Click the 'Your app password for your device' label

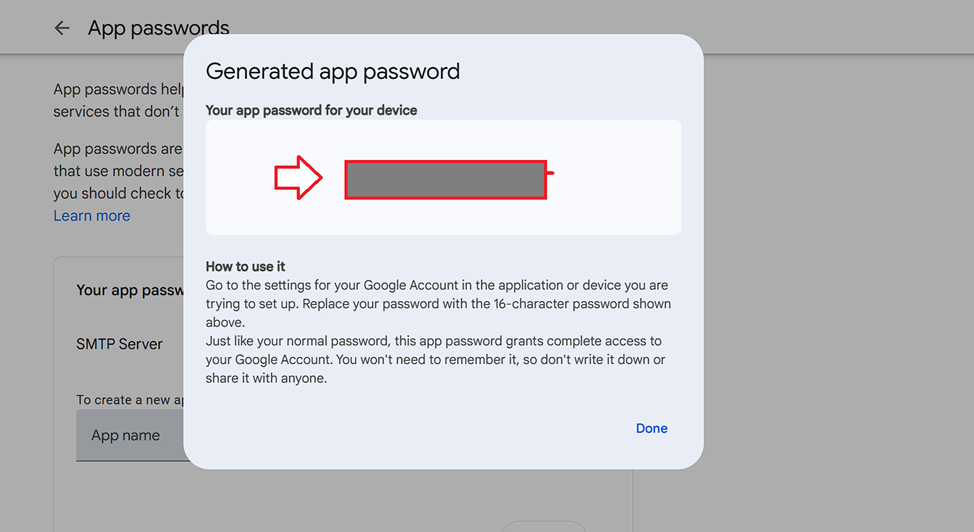pyautogui.click(x=311, y=110)
